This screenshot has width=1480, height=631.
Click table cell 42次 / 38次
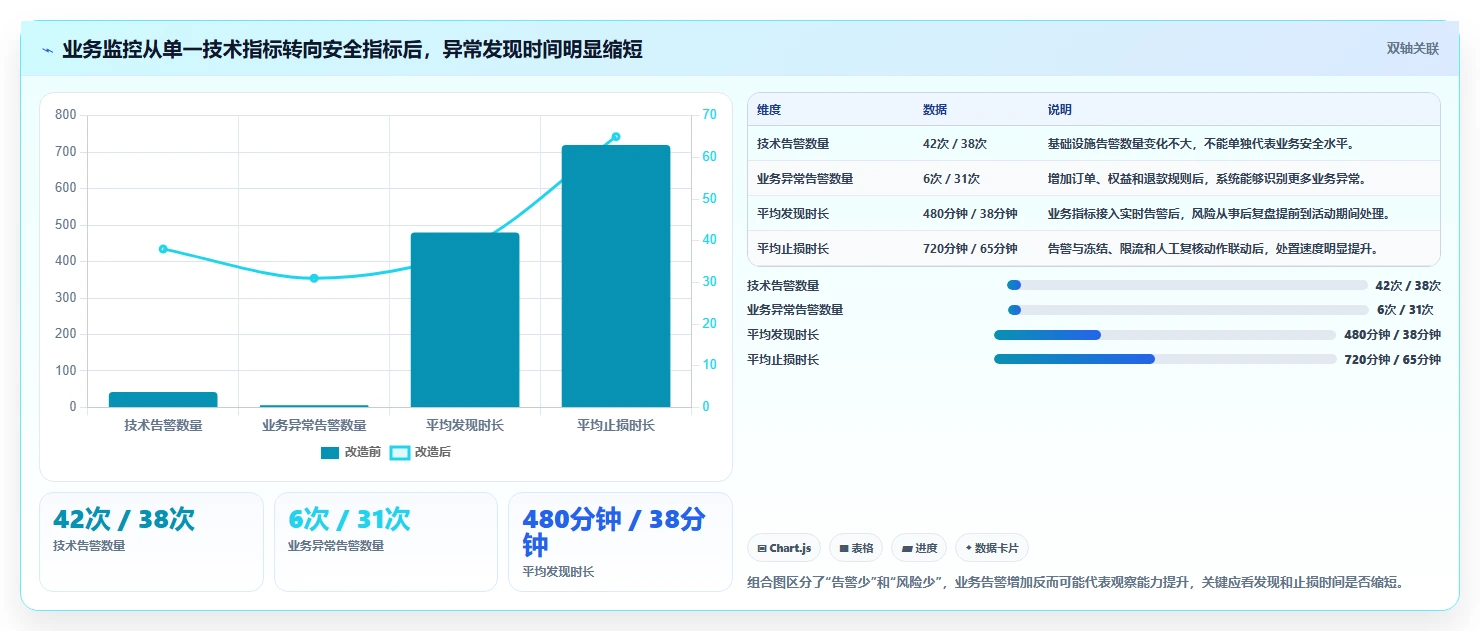[x=955, y=144]
